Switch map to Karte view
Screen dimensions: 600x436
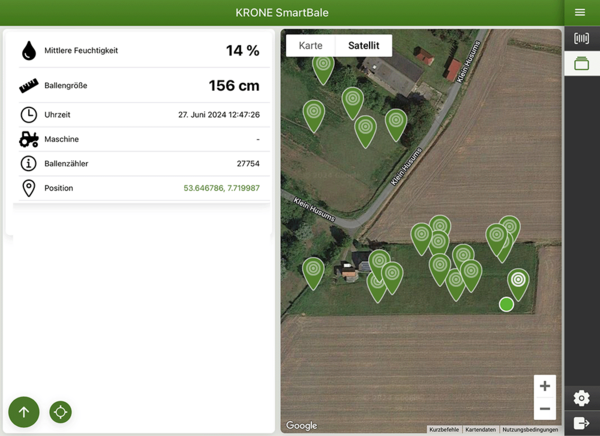click(x=311, y=45)
